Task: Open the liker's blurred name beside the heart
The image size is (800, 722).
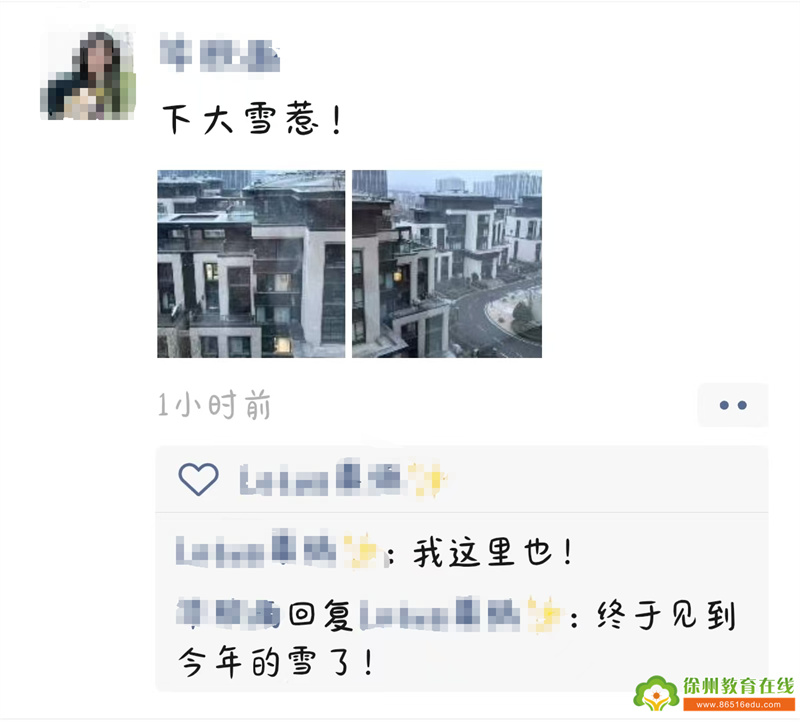Action: 321,479
